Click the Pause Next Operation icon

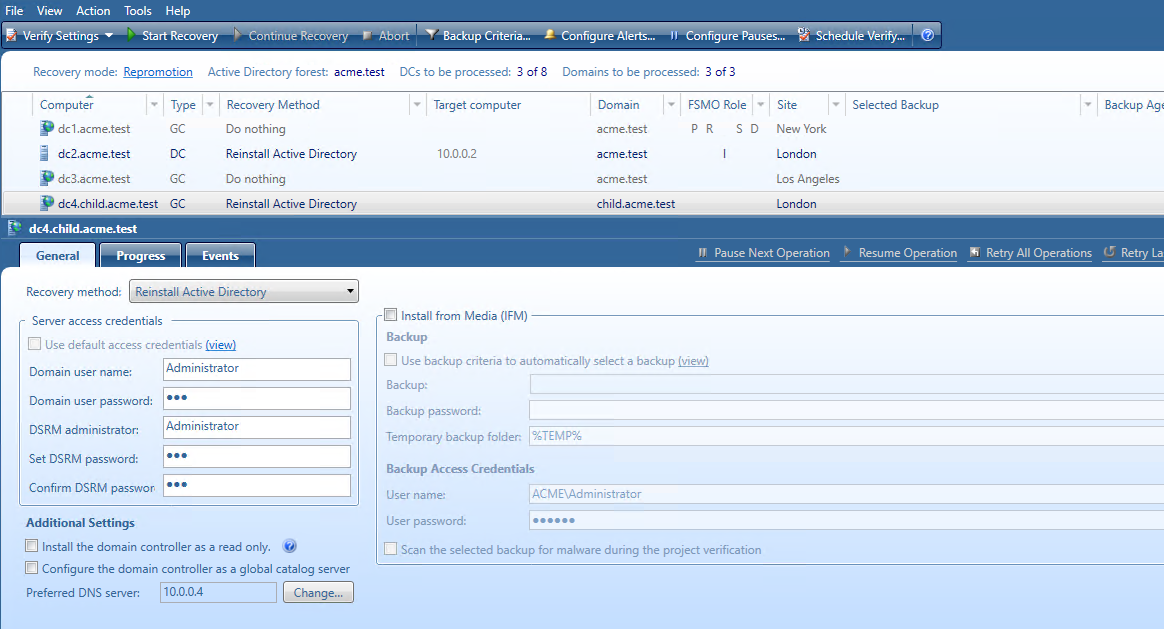click(702, 252)
